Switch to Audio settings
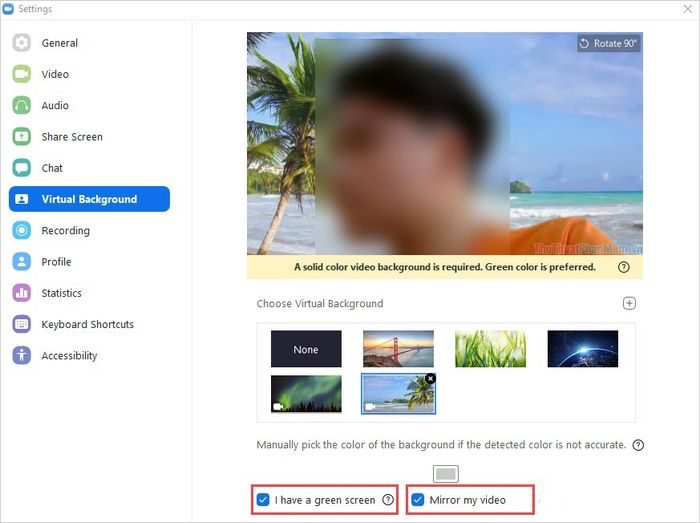700x523 pixels. pos(55,105)
